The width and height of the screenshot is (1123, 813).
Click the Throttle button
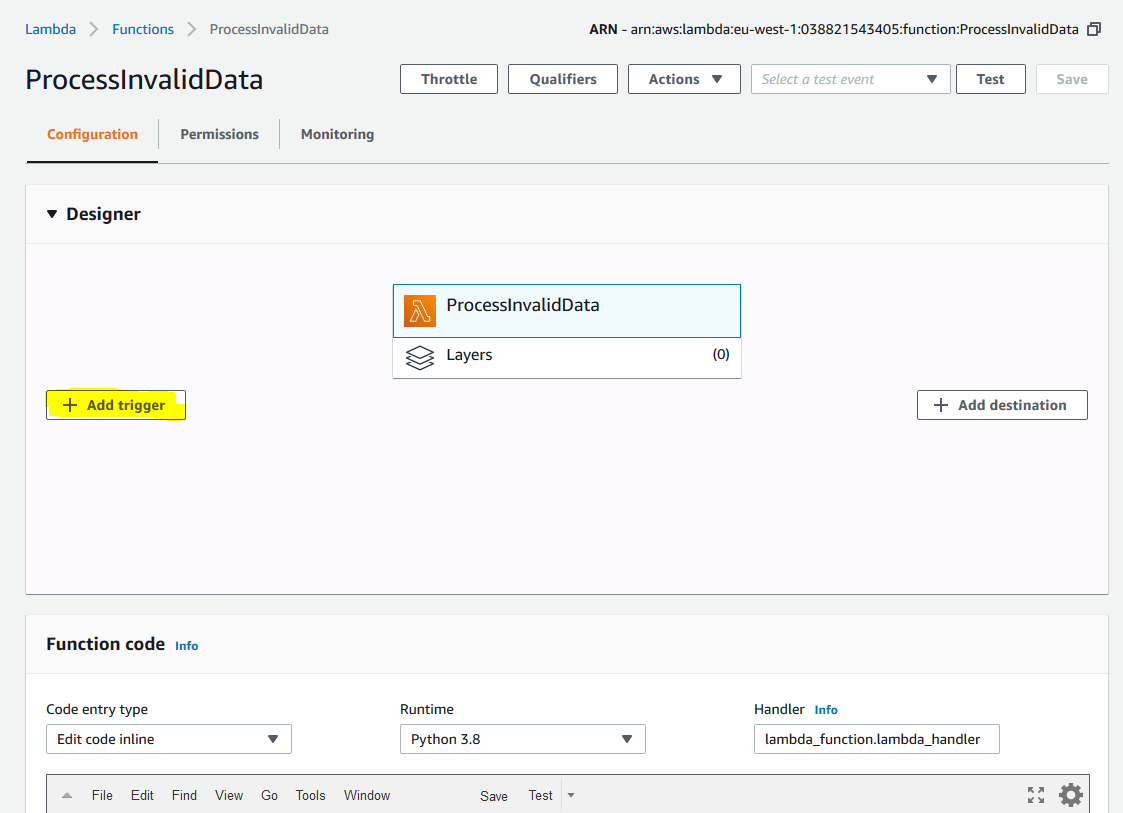pos(449,79)
